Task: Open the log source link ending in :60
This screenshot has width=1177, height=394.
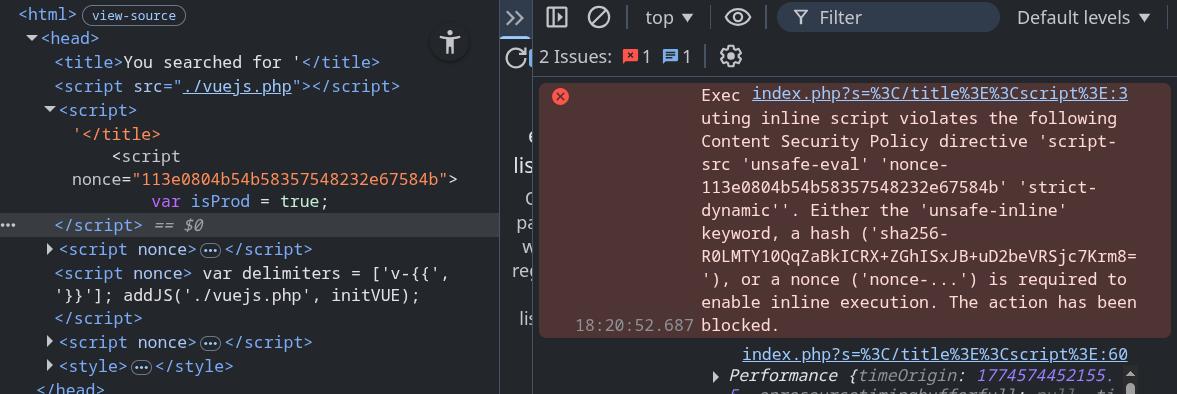Action: (935, 354)
